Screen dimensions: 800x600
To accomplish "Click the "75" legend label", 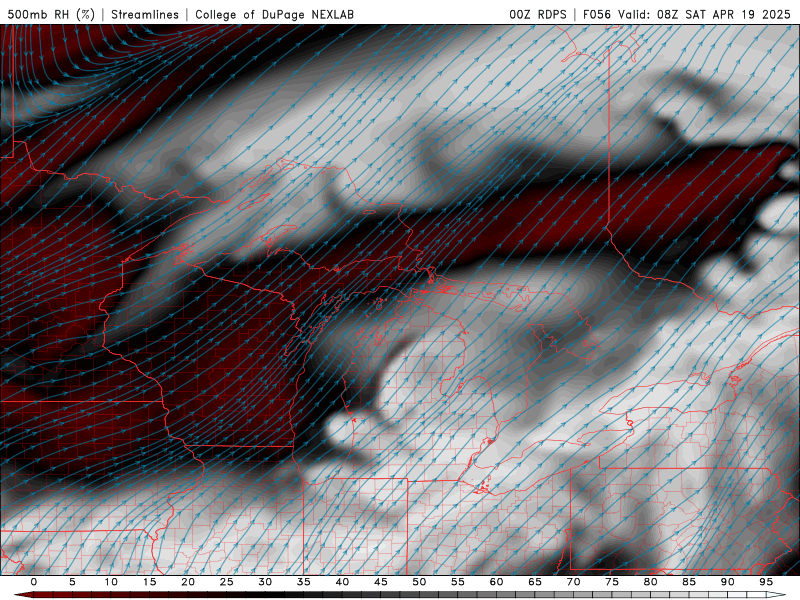I will click(612, 582).
